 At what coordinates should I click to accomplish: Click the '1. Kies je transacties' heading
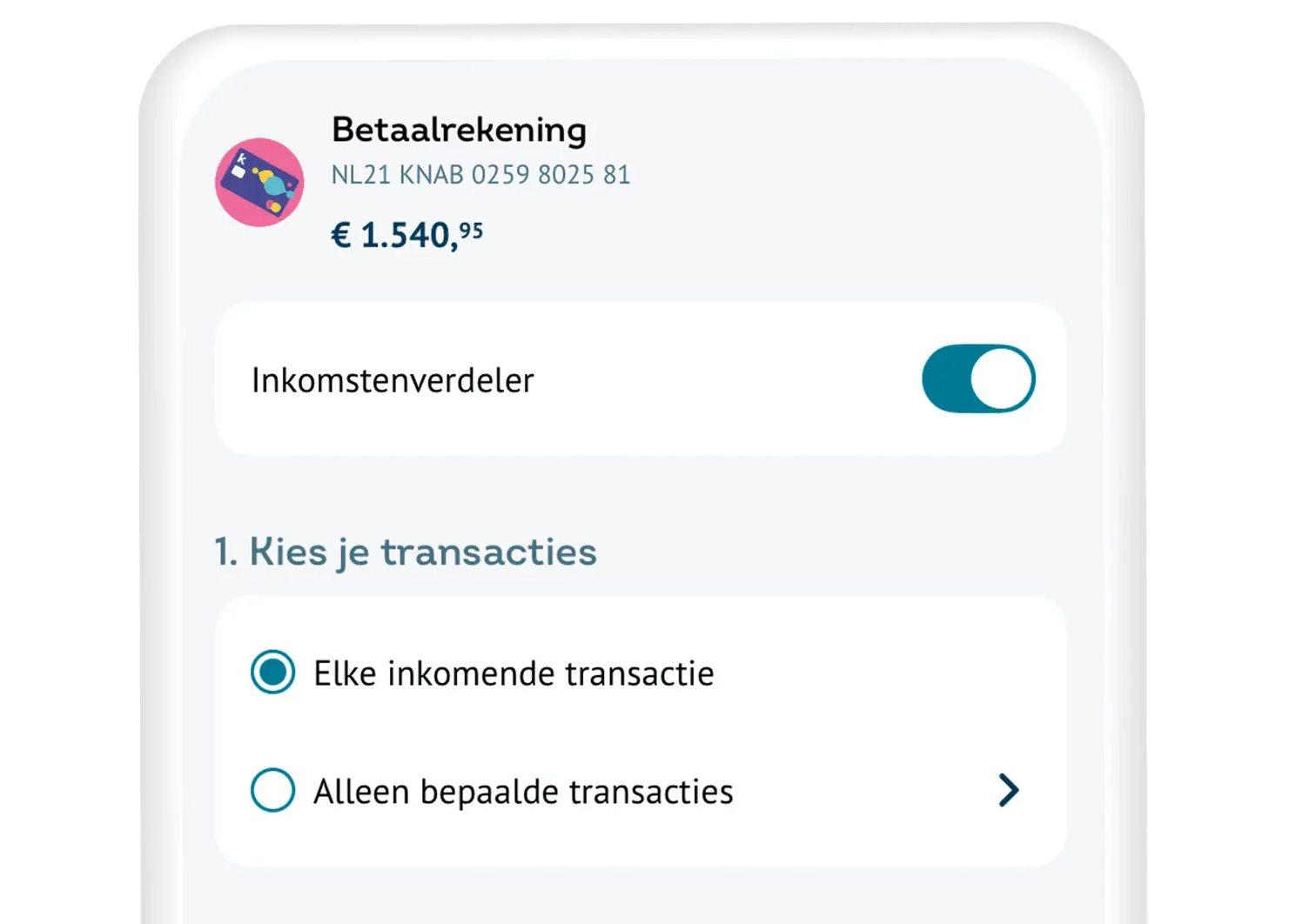click(x=406, y=552)
